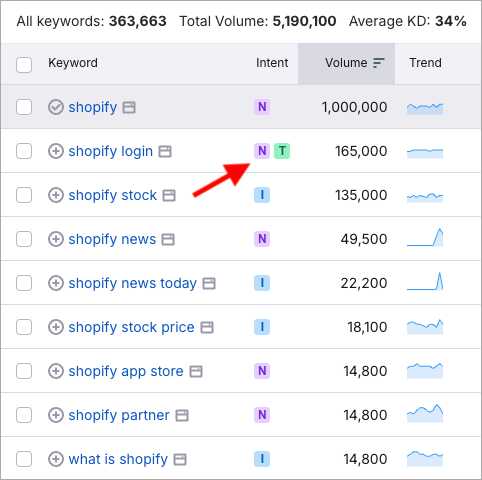Click SERP icon after shopify stock
482x480 pixels.
[169, 196]
